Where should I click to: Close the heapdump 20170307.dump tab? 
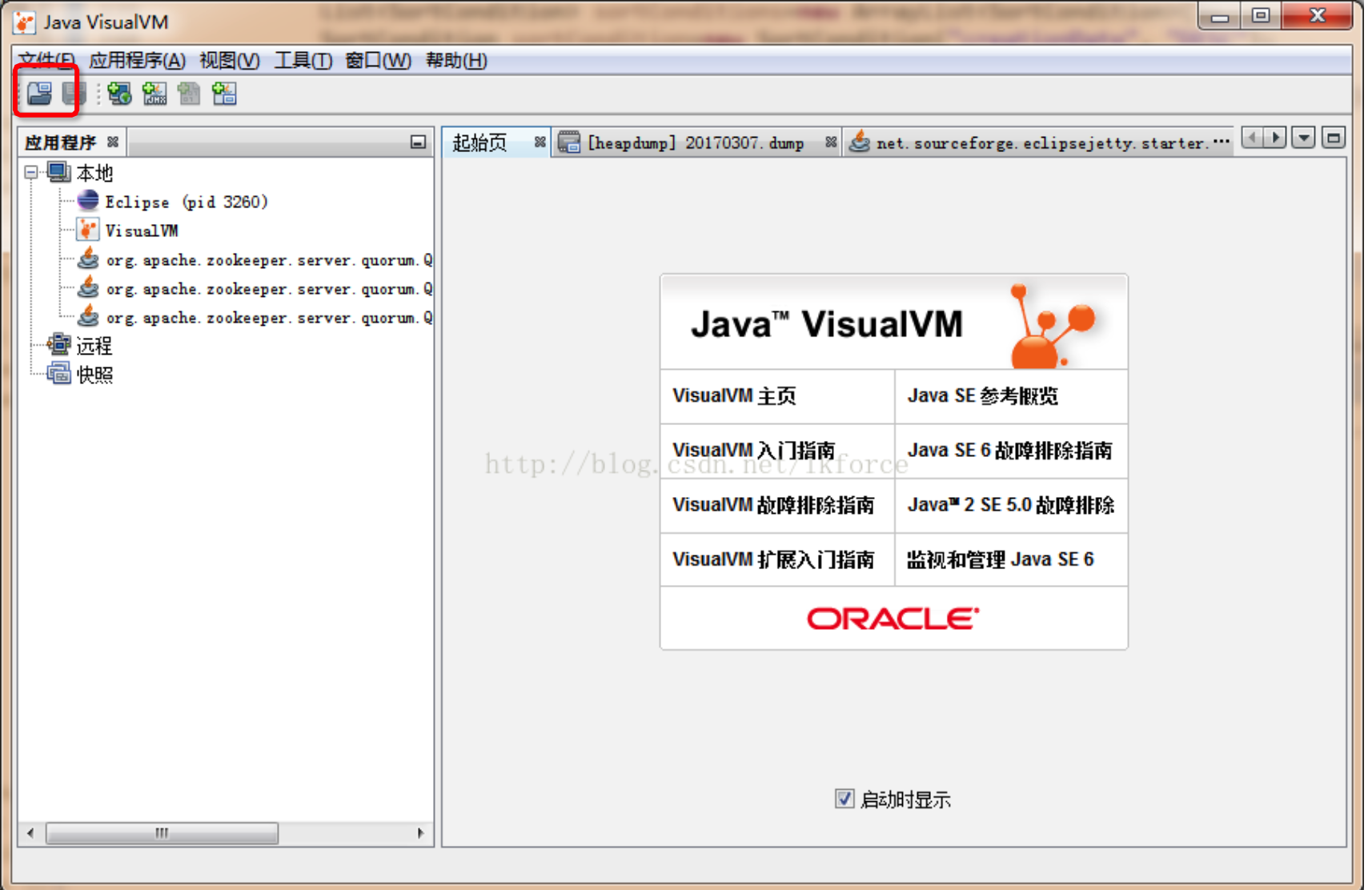pos(831,142)
